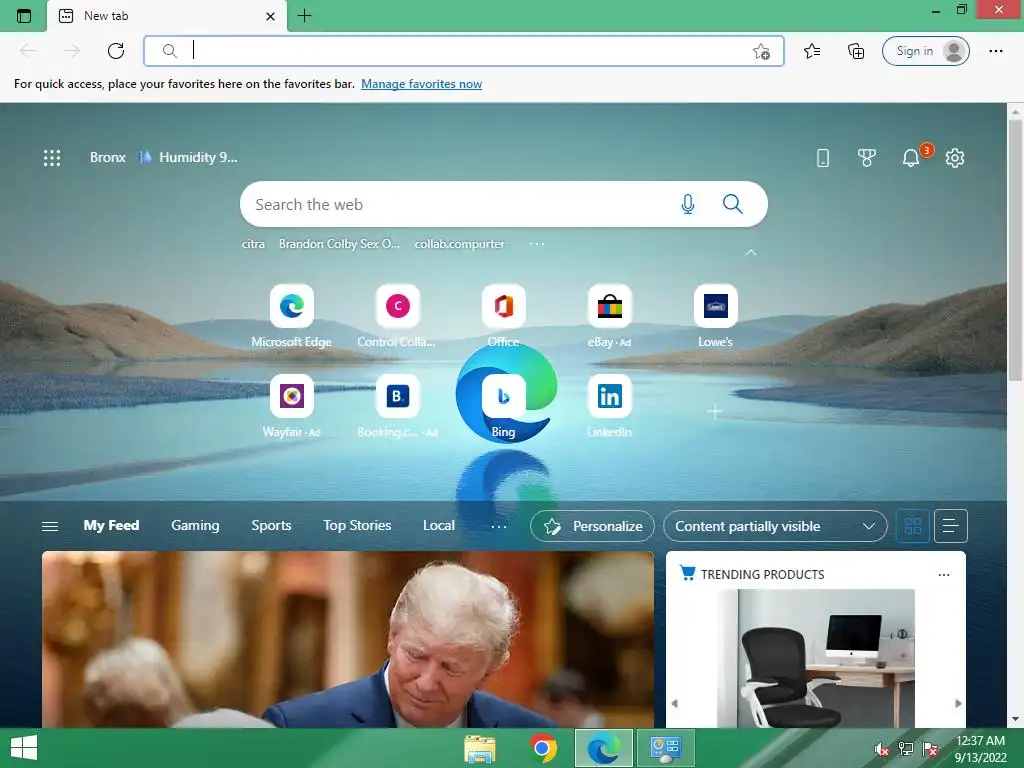Click the Humidity weather info
1024x768 pixels.
188,157
